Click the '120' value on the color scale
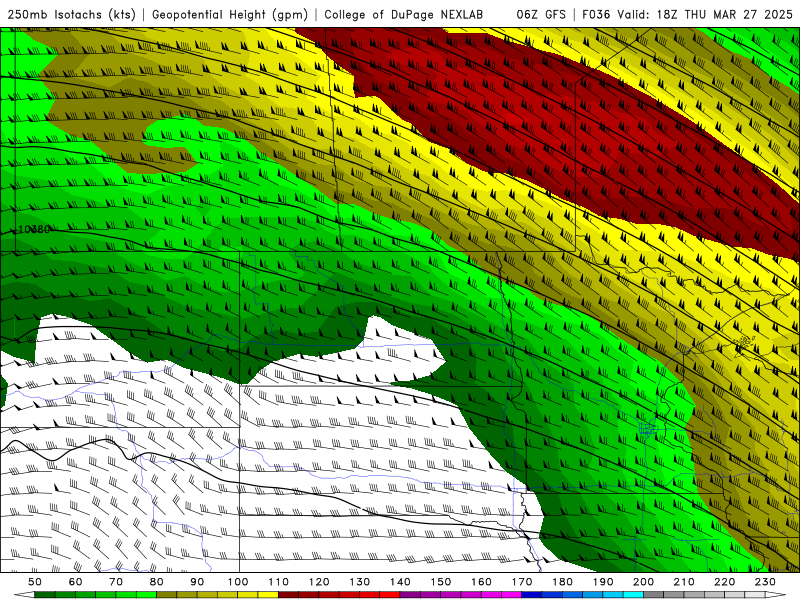This screenshot has height=600, width=800. tap(319, 582)
